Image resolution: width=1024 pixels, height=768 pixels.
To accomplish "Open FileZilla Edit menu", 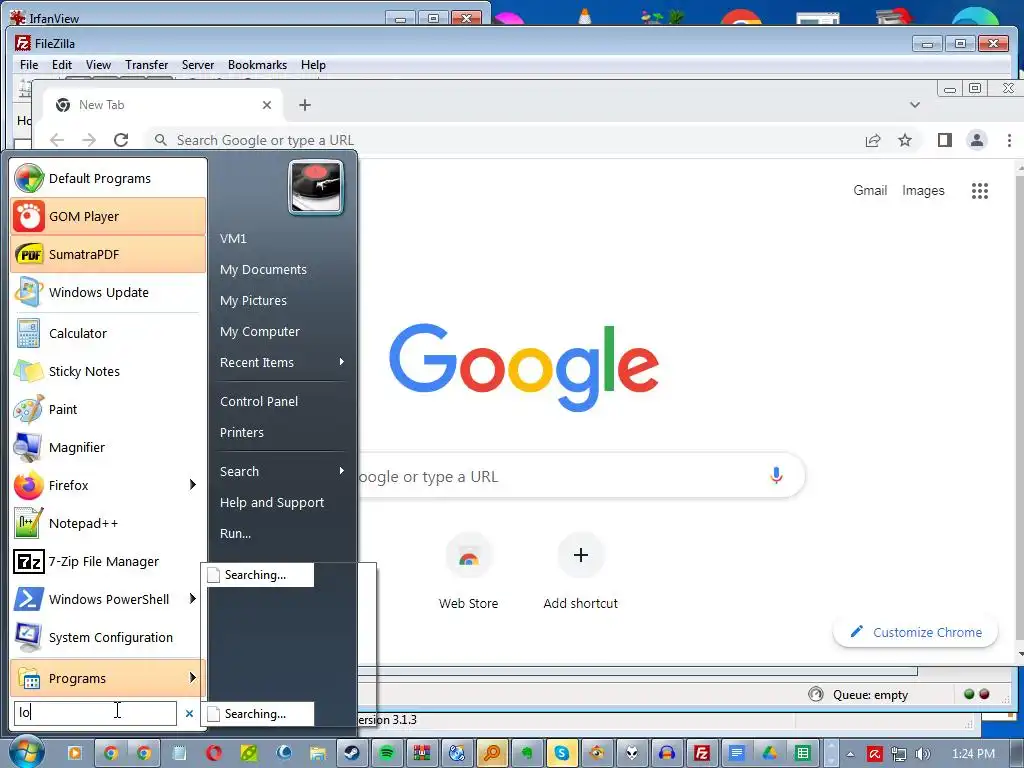I will pos(62,65).
